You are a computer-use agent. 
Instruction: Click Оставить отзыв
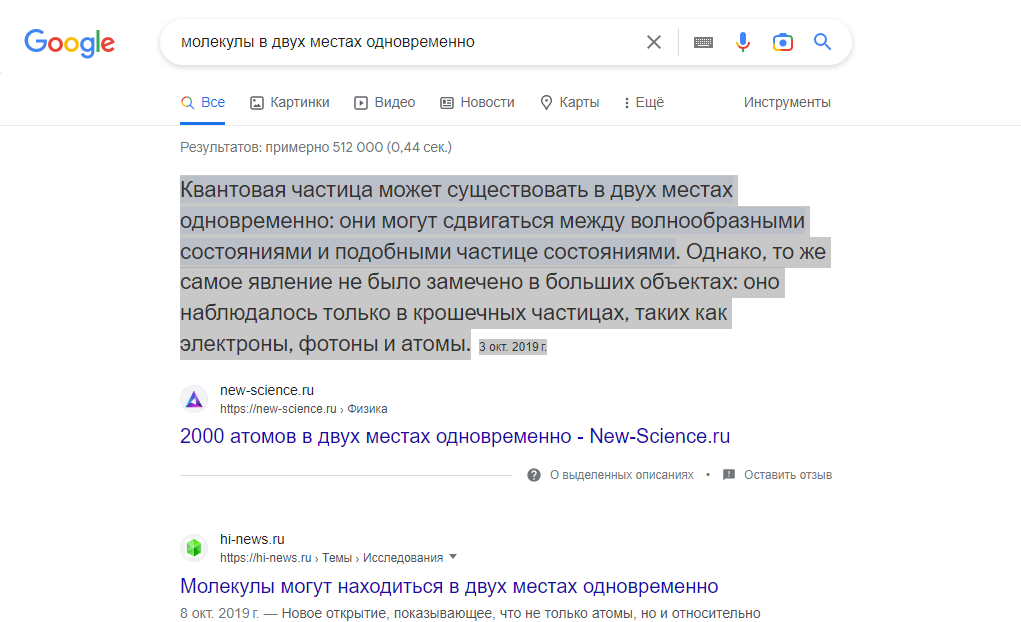coord(788,475)
